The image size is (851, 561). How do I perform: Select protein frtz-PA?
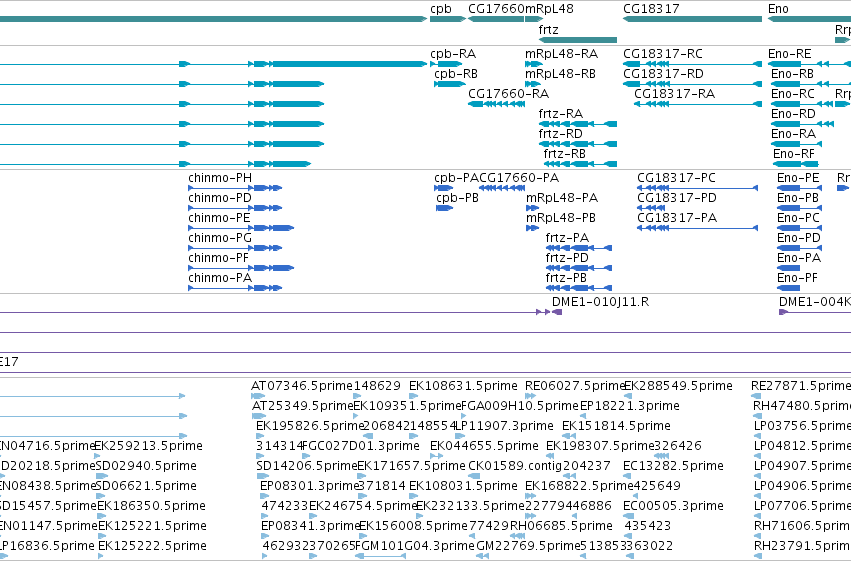pyautogui.click(x=567, y=239)
